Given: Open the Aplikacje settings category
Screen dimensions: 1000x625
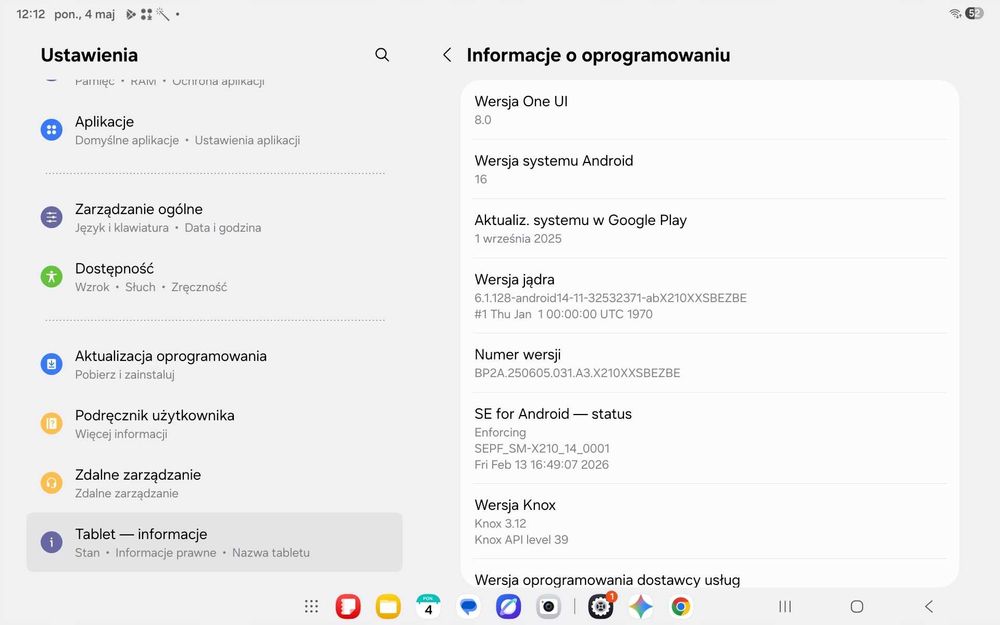Looking at the screenshot, I should [x=214, y=130].
